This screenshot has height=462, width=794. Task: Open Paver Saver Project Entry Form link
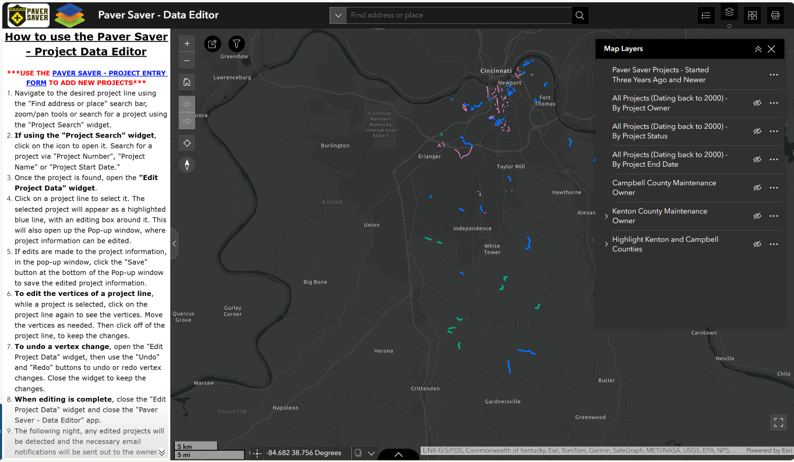pos(109,73)
